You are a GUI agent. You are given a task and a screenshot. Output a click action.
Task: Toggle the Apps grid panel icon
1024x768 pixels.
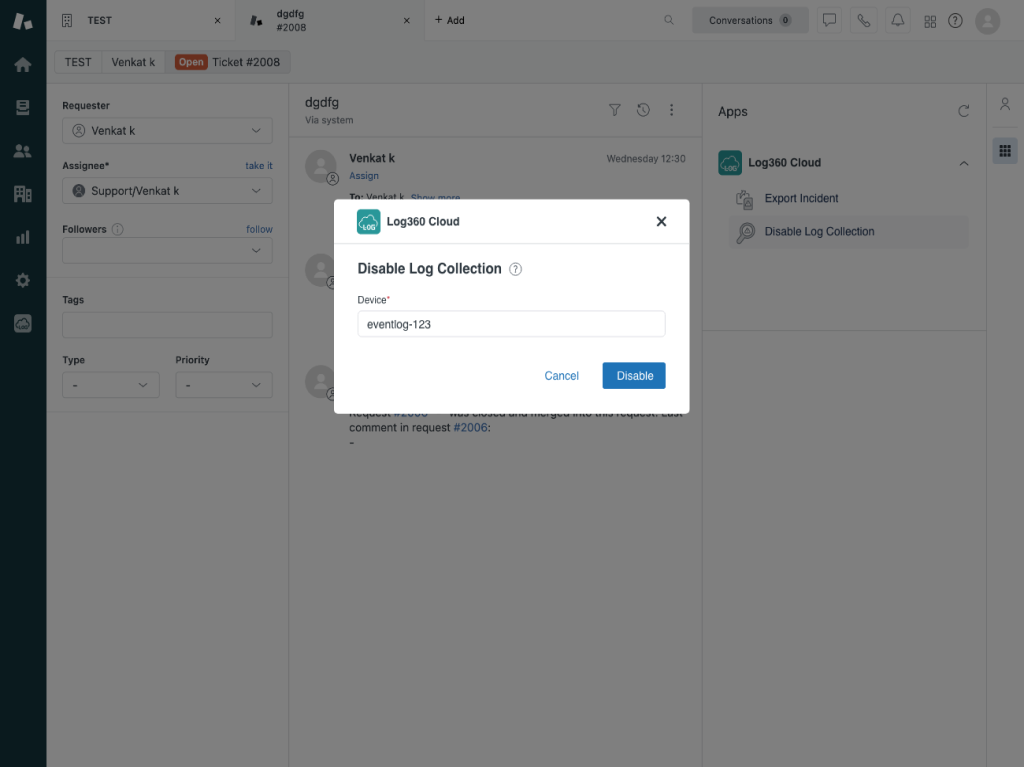click(x=1005, y=151)
